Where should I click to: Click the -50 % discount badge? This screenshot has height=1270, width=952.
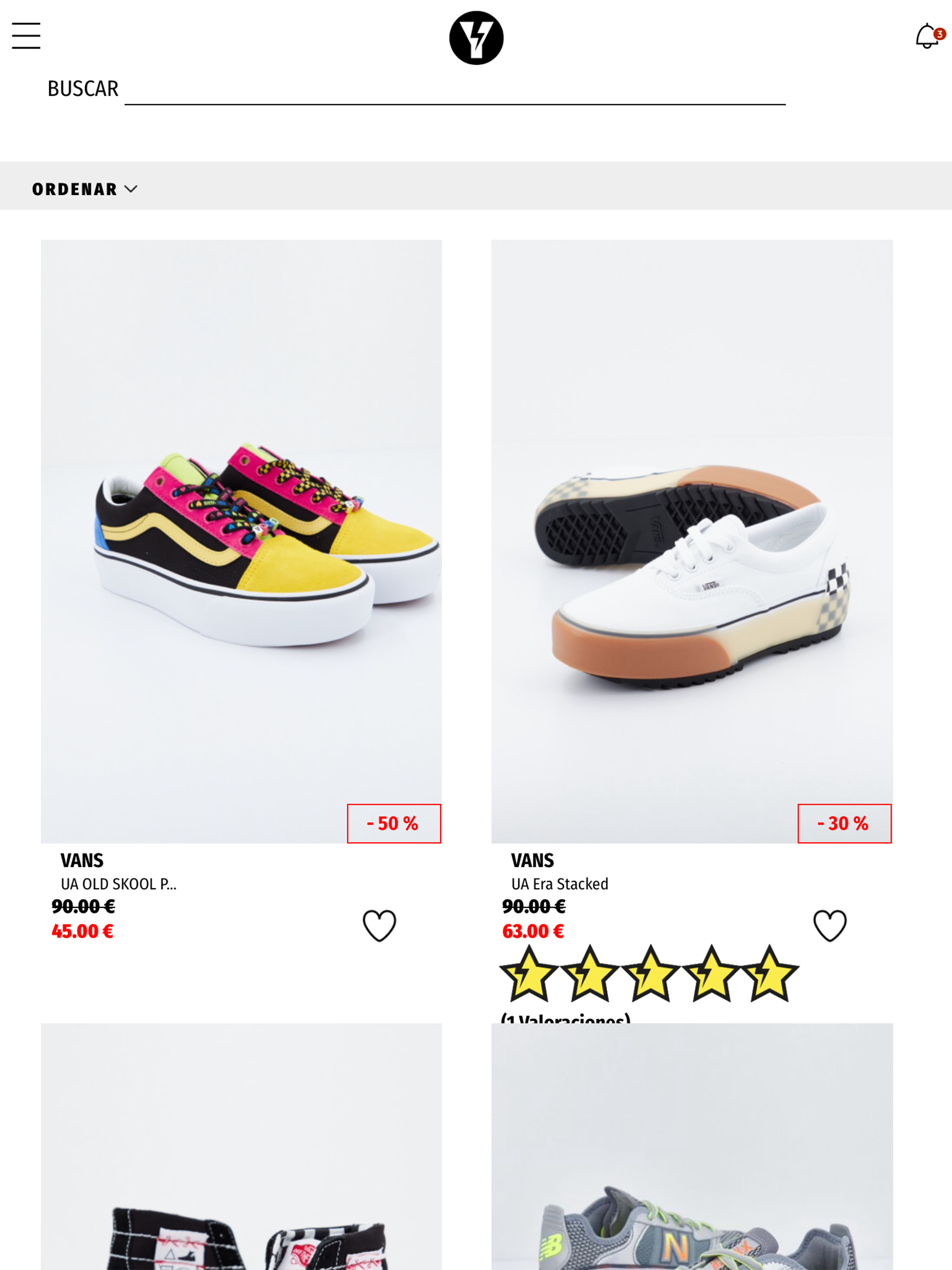point(394,823)
